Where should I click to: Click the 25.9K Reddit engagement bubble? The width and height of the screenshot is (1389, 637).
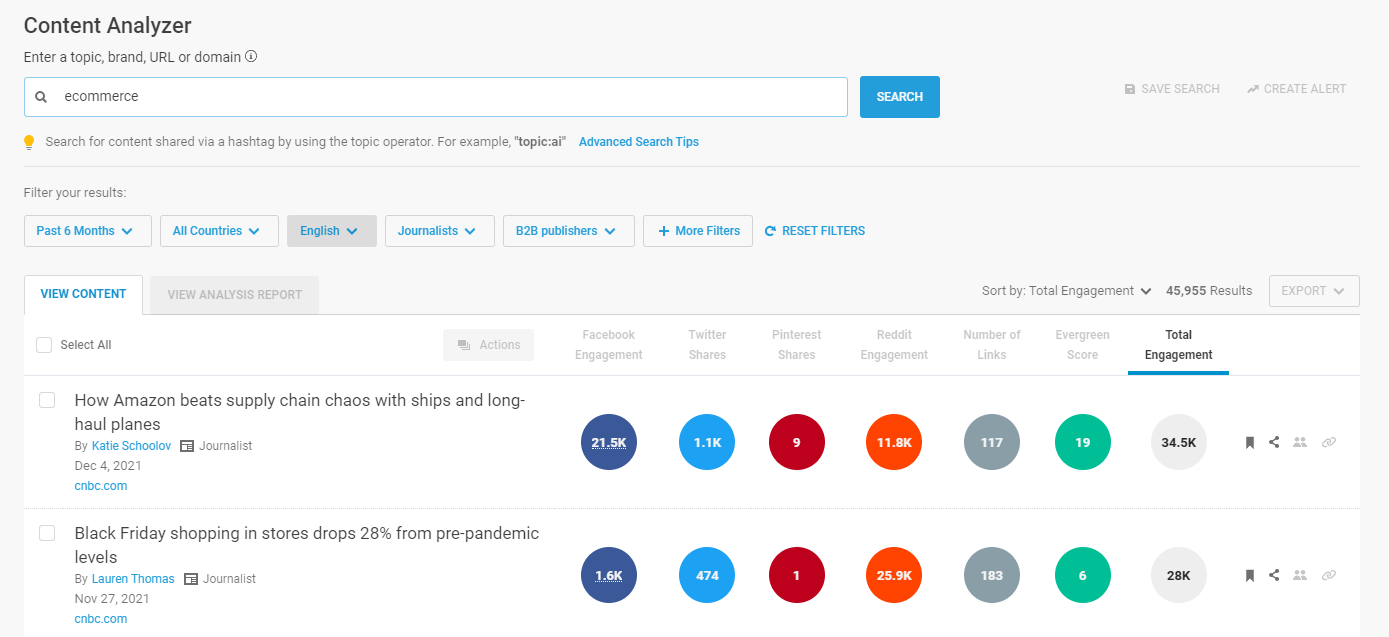[894, 575]
